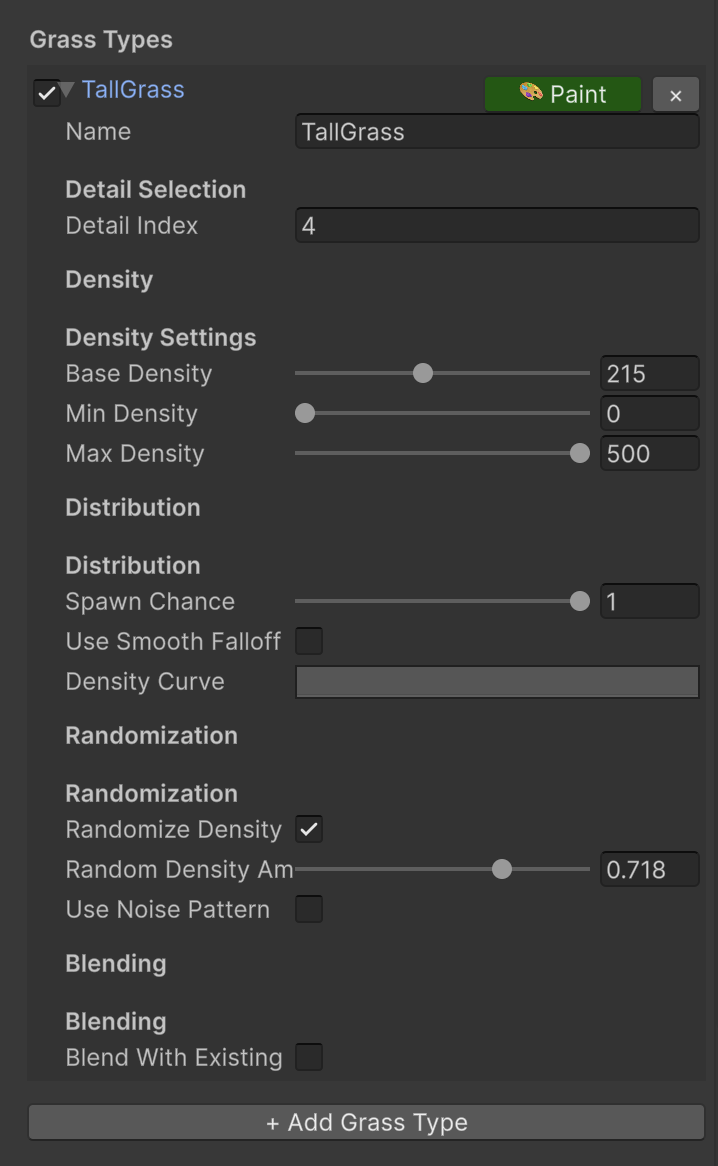Enable Blend With Existing checkbox
The height and width of the screenshot is (1166, 718).
[x=309, y=1057]
